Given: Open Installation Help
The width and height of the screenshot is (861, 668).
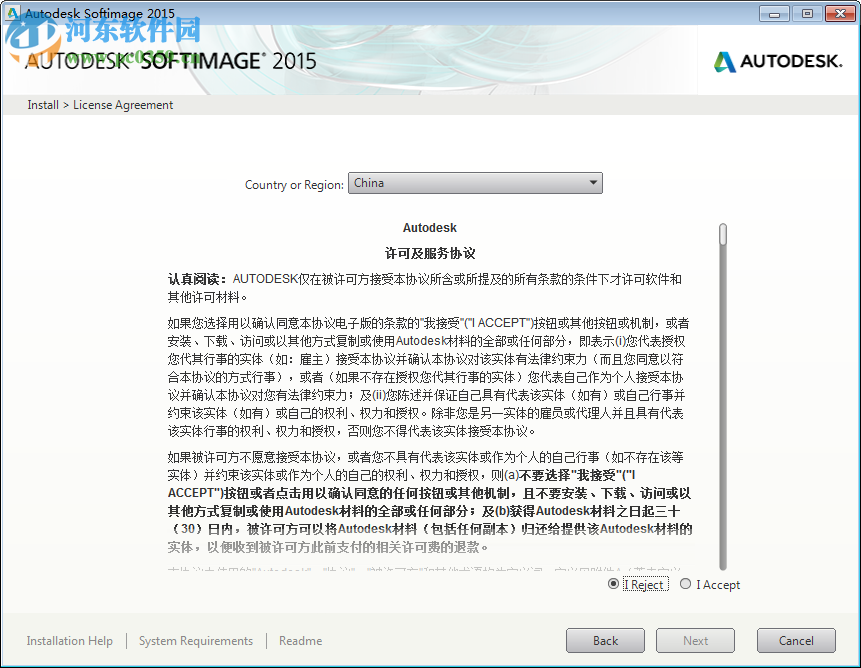Looking at the screenshot, I should pos(69,640).
